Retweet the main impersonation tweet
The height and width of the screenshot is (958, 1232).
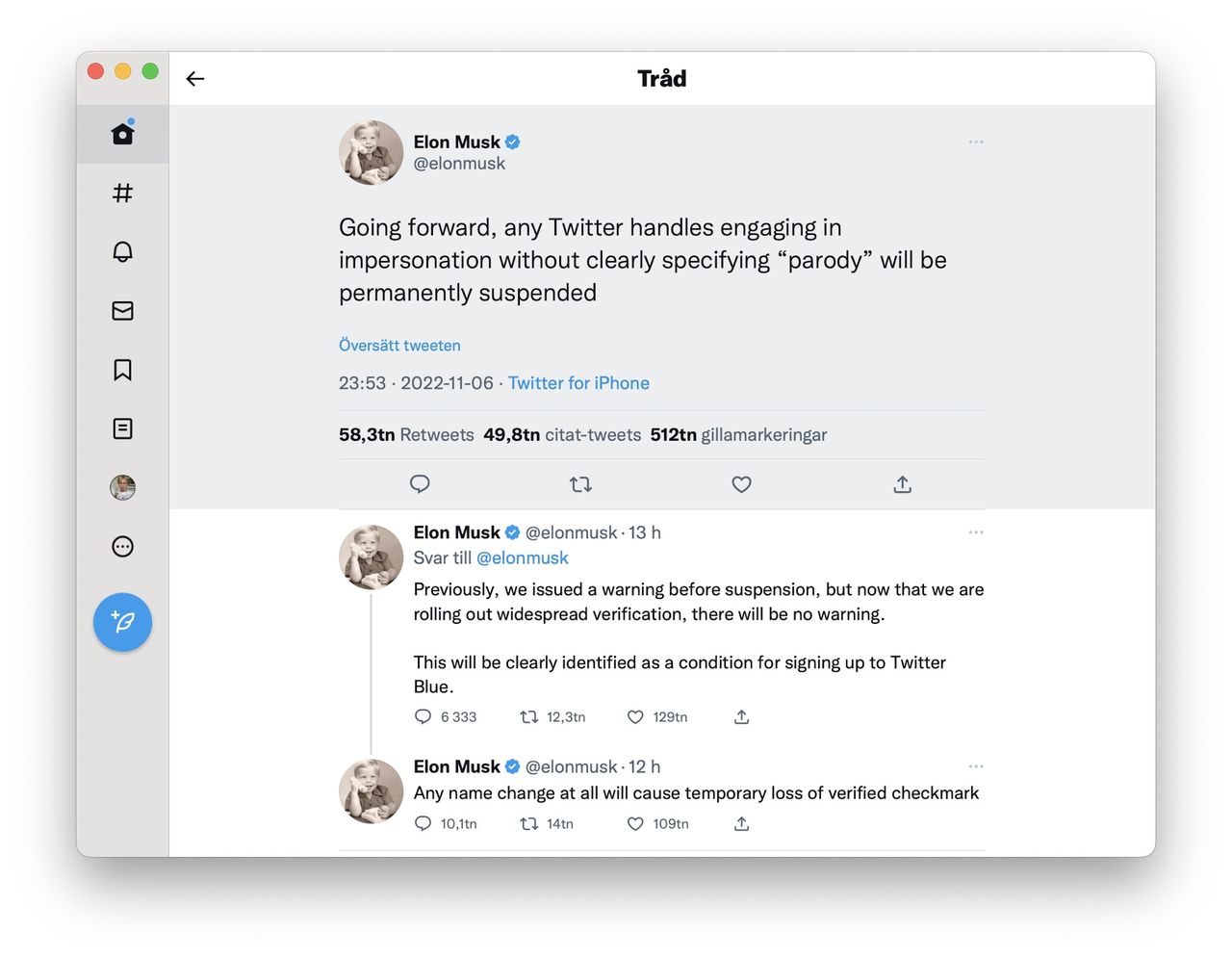[x=580, y=484]
